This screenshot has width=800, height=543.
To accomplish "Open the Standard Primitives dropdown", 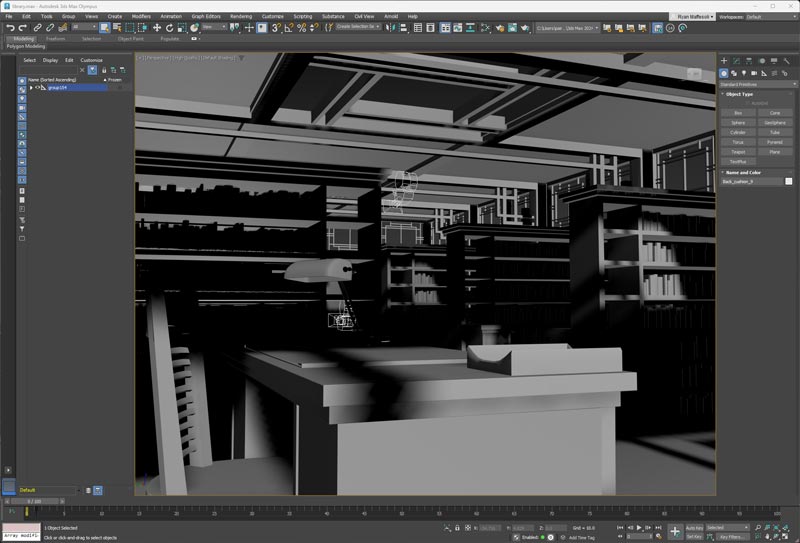I will (x=756, y=84).
